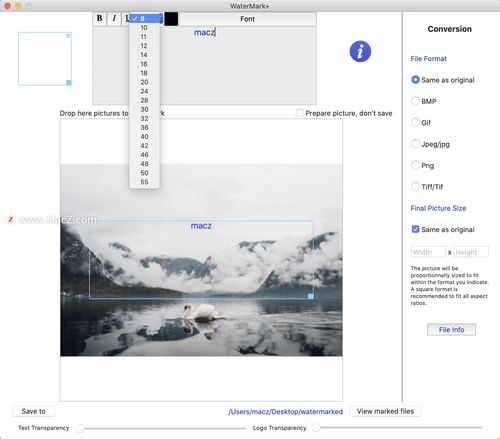Click the File Info button
This screenshot has height=439, width=500.
[x=451, y=330]
